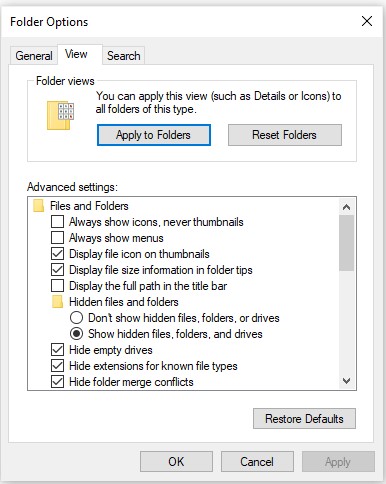The image size is (386, 484).
Task: Uncheck Display file icon on thumbnails
Action: click(57, 254)
